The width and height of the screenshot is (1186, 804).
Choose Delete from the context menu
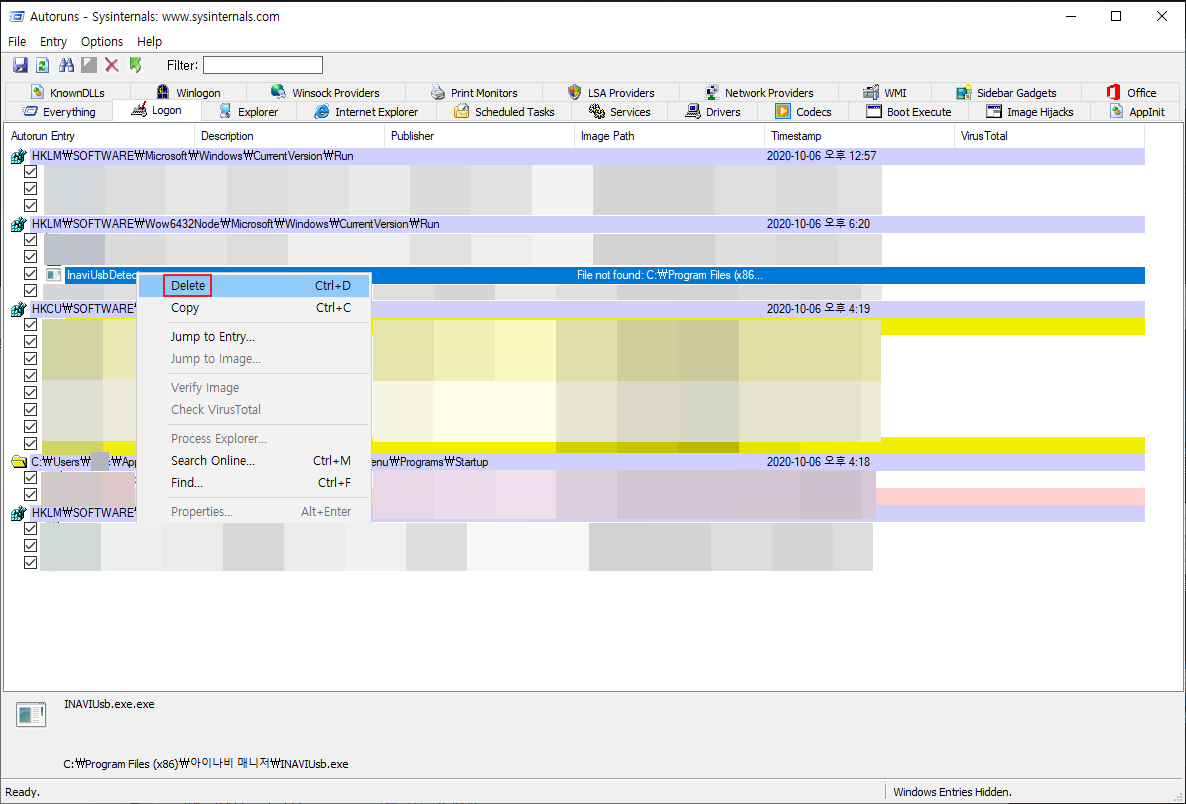click(x=254, y=286)
